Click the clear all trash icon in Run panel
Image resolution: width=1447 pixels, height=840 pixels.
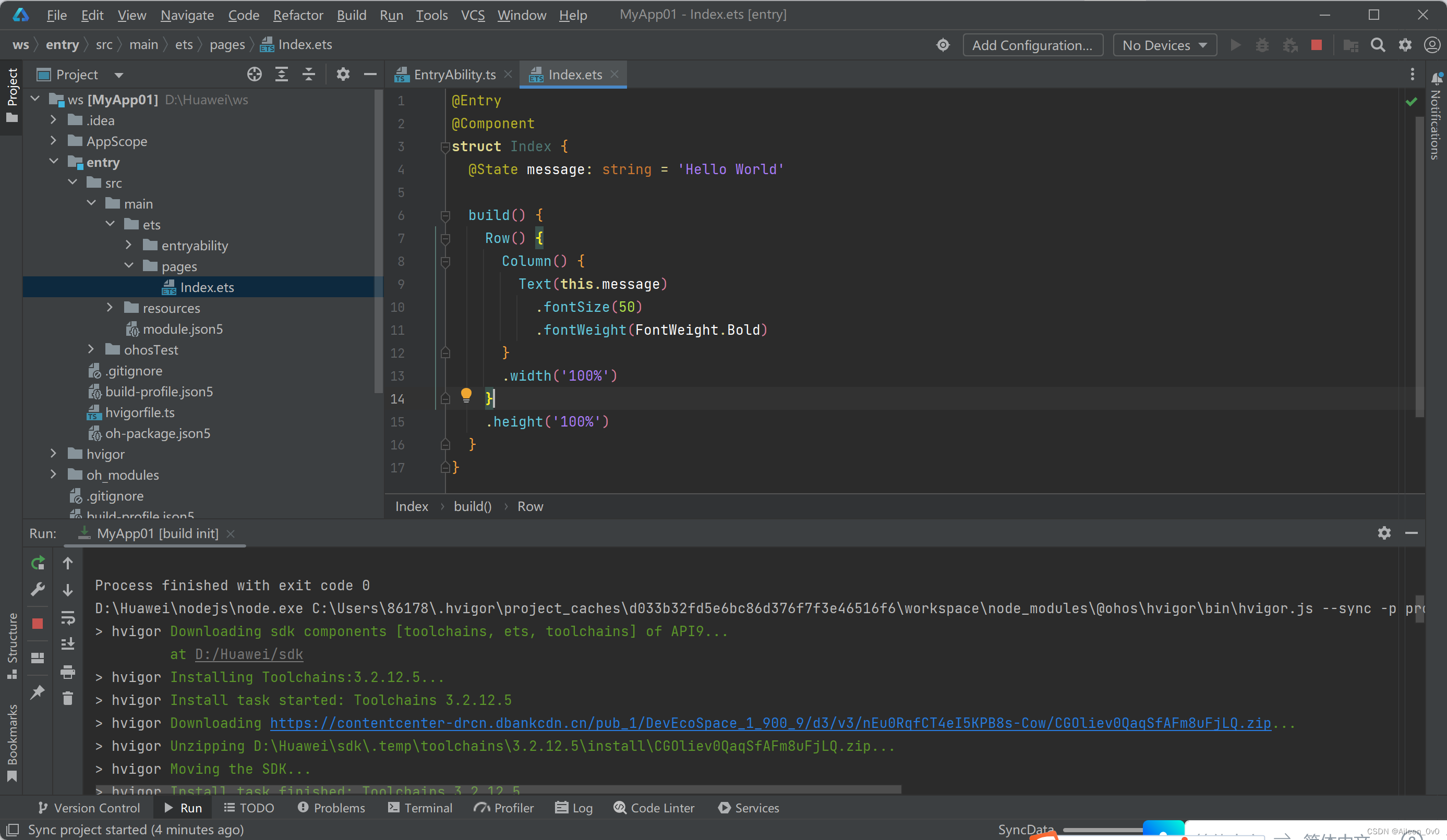(68, 698)
